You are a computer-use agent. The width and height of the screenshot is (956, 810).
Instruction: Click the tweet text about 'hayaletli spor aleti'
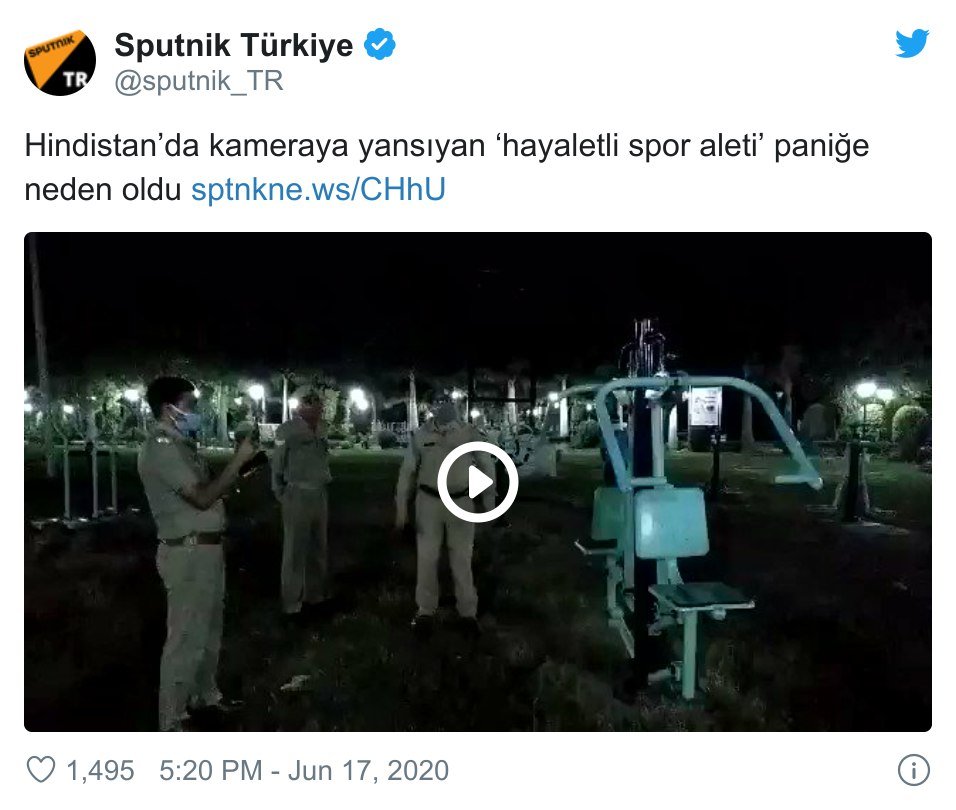pos(446,167)
